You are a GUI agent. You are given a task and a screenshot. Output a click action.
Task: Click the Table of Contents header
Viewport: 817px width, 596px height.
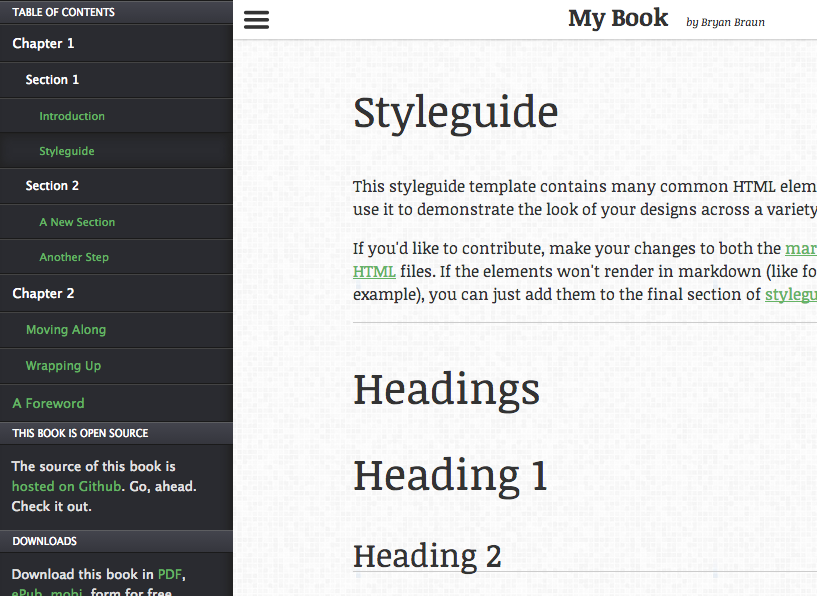click(63, 12)
